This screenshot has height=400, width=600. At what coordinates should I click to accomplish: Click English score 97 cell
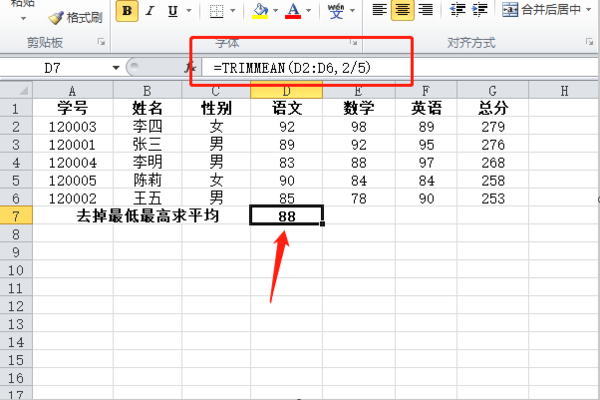click(426, 162)
